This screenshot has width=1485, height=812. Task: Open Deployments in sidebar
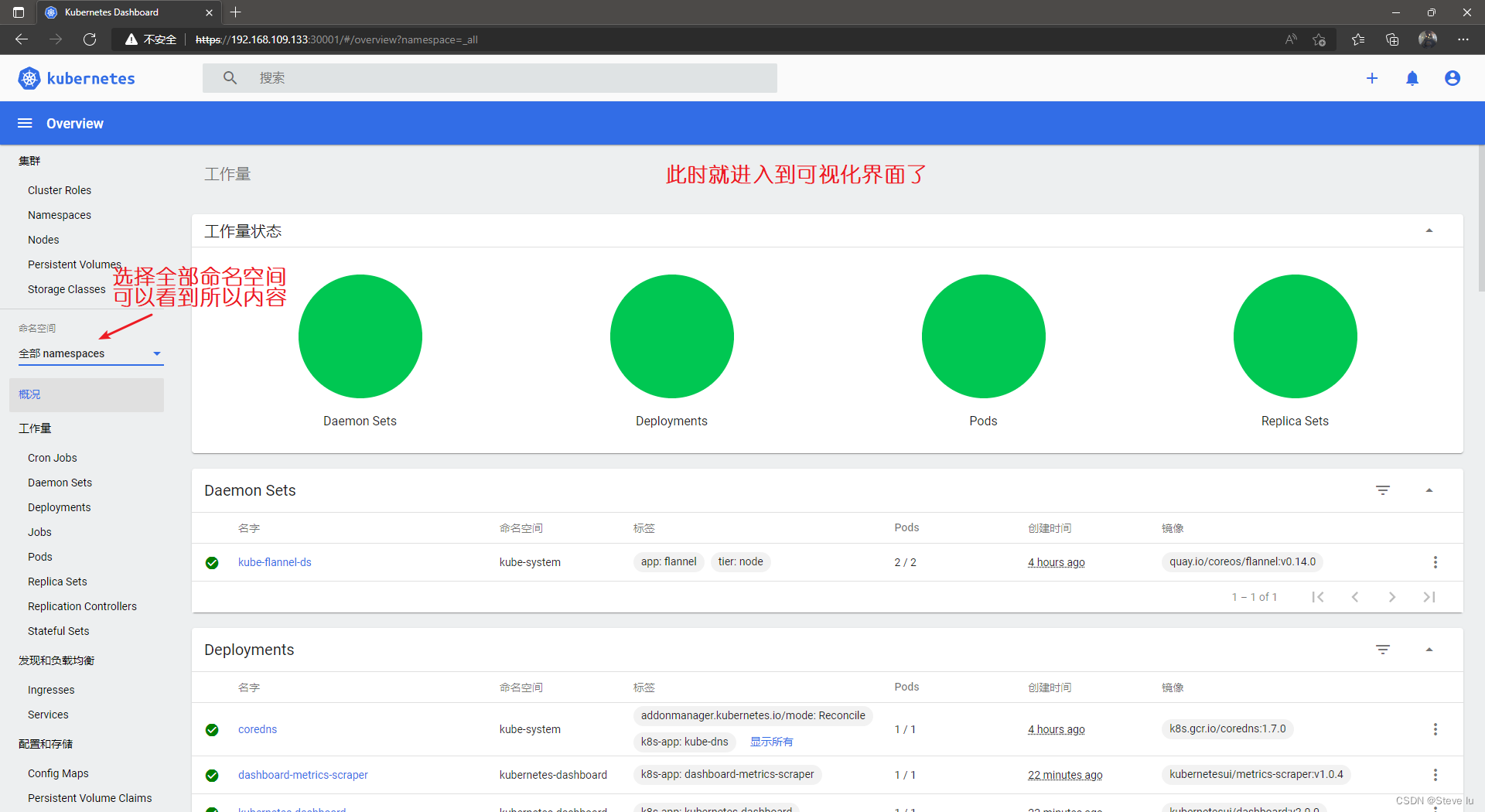(x=60, y=507)
